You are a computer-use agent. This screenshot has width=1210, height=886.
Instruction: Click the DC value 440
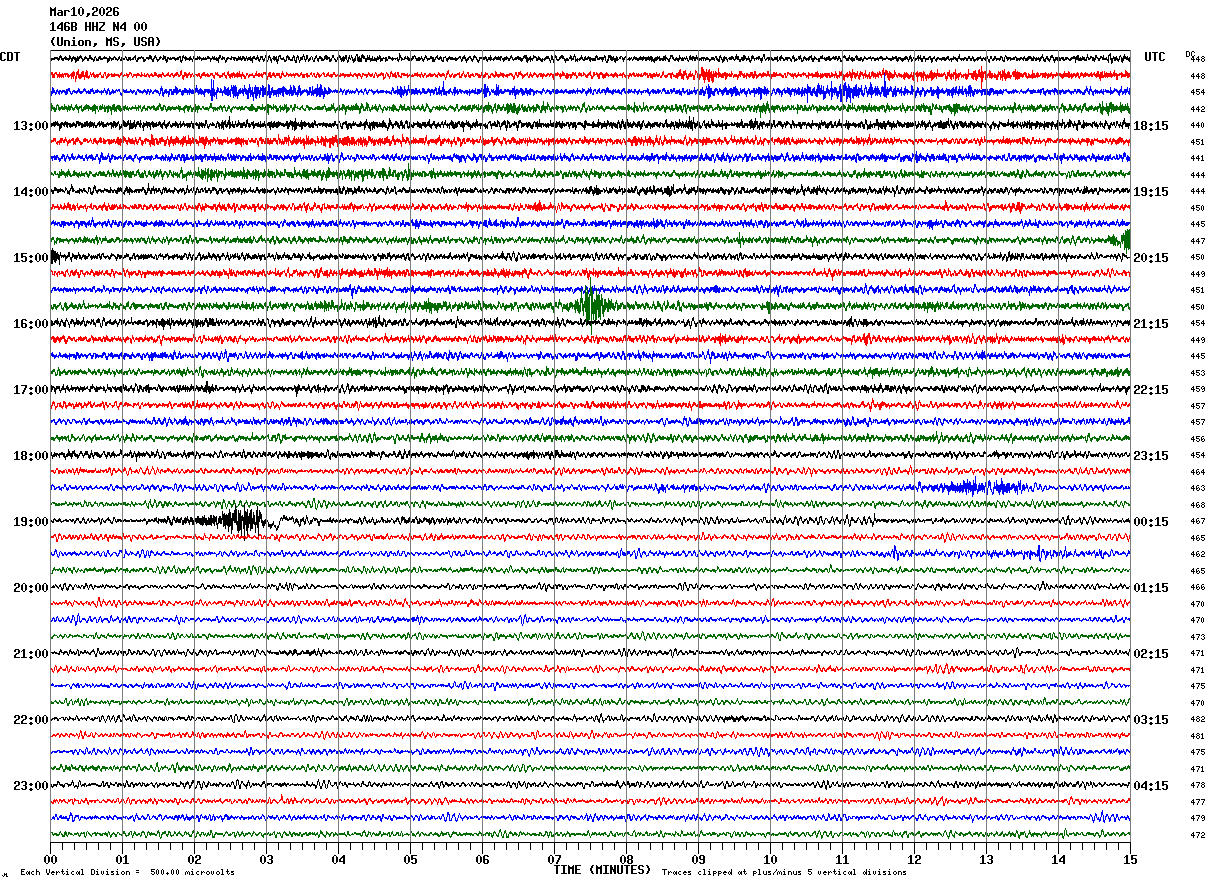[x=1197, y=126]
